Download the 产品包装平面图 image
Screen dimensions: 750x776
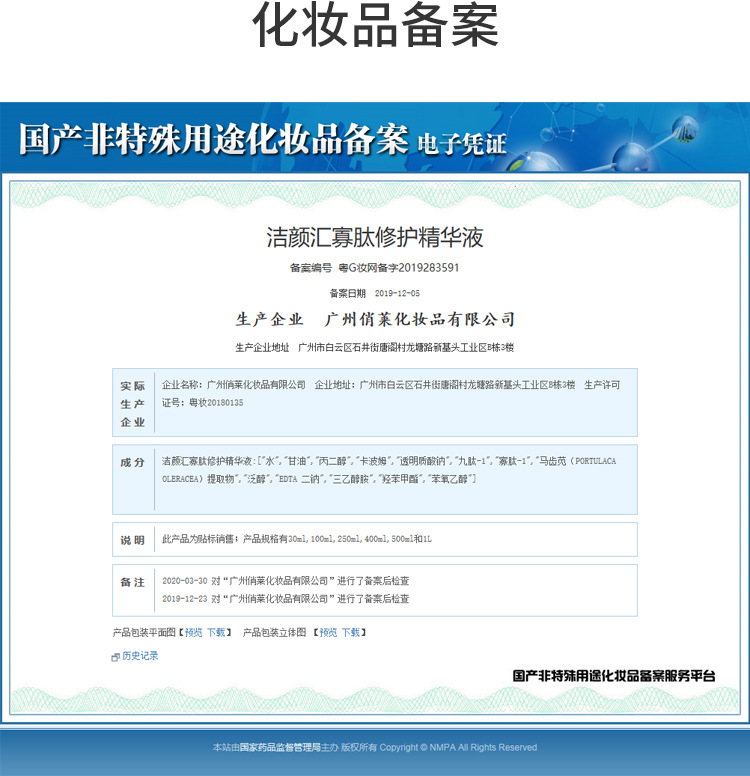pos(216,632)
